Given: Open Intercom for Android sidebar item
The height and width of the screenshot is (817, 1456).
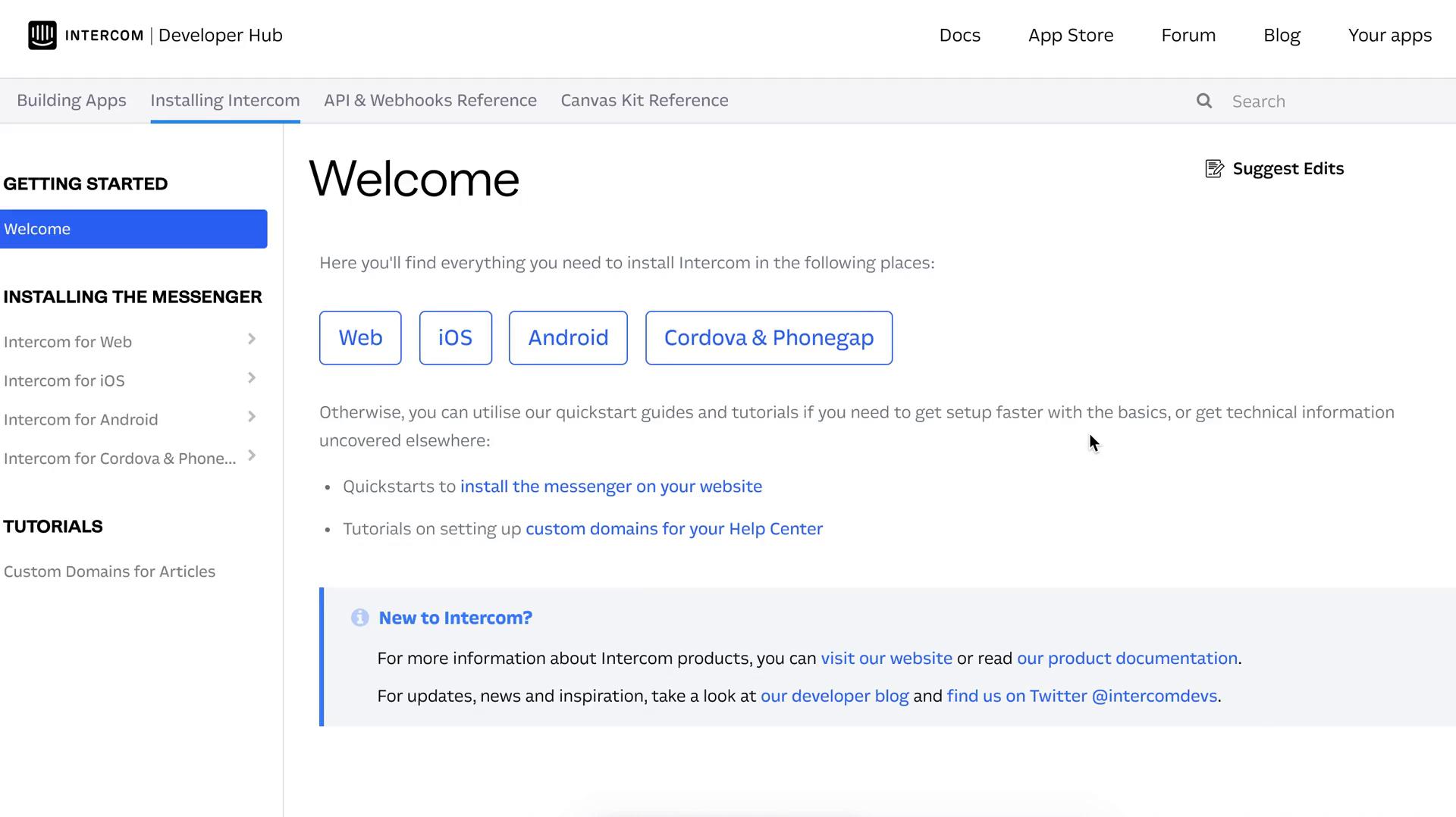Looking at the screenshot, I should (80, 419).
